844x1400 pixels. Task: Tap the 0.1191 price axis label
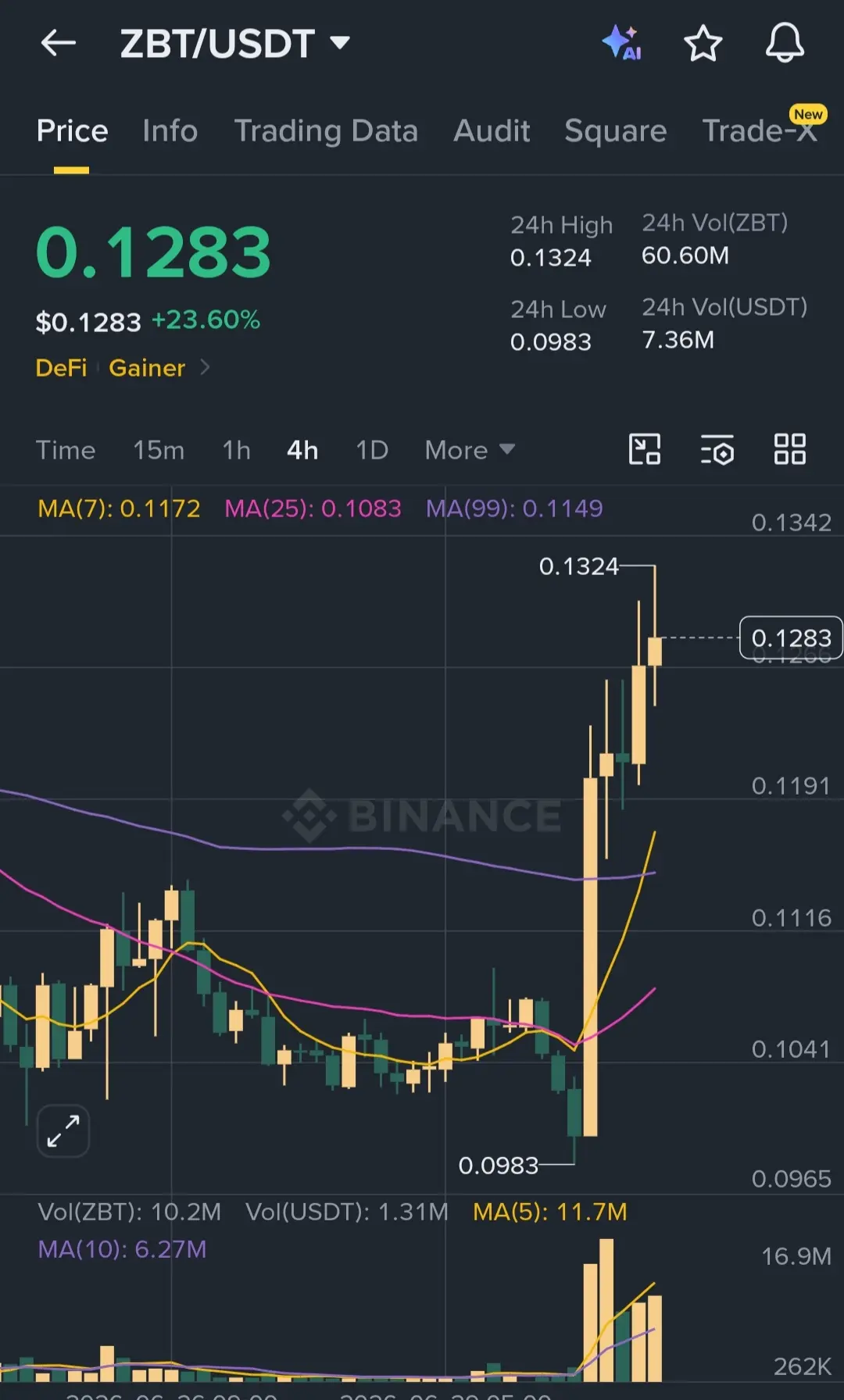tap(791, 786)
